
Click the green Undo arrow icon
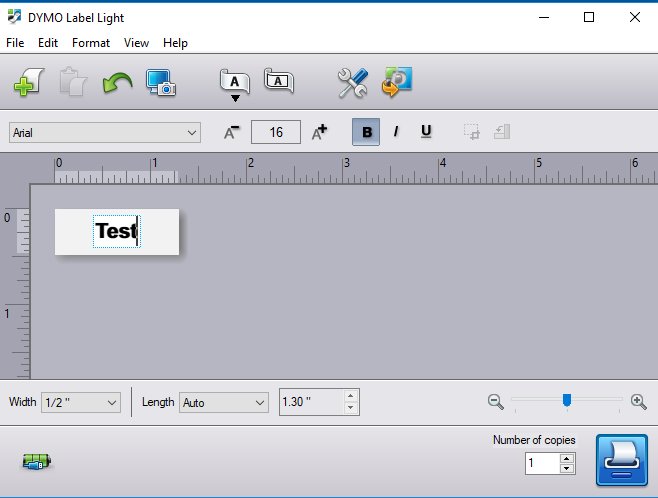[x=118, y=82]
